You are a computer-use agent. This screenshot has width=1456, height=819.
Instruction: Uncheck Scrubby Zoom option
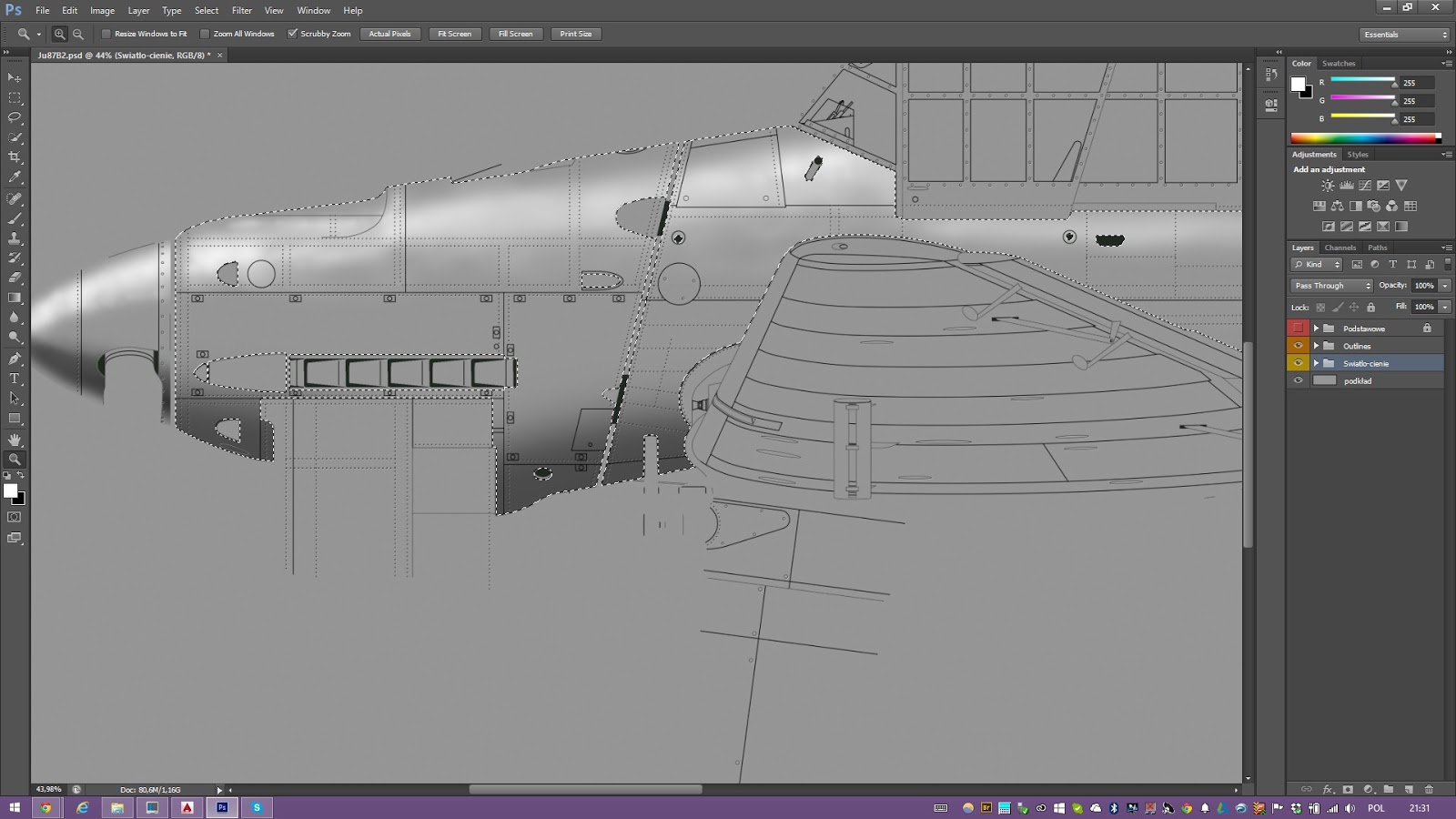point(293,34)
